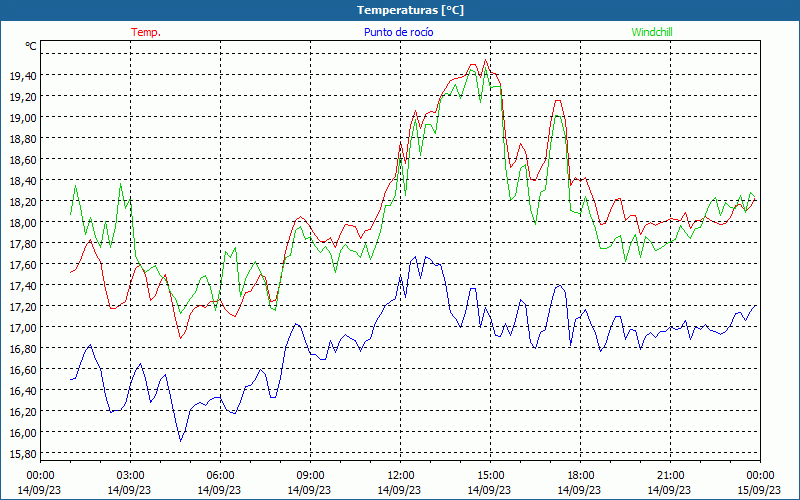
Task: Click the 16,00 axis value
Action: [23, 432]
